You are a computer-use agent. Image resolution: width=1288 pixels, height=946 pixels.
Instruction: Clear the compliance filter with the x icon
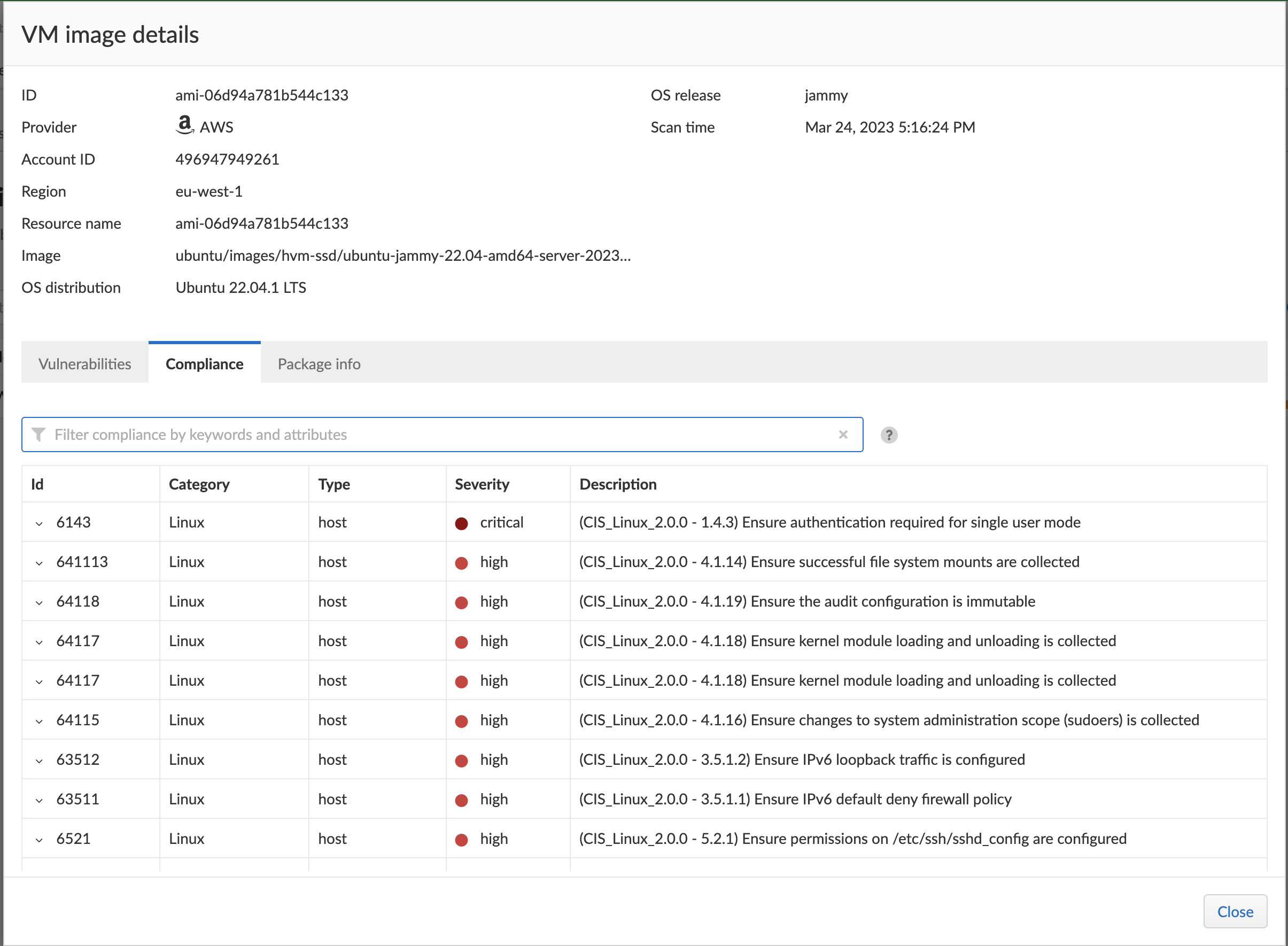click(x=843, y=435)
